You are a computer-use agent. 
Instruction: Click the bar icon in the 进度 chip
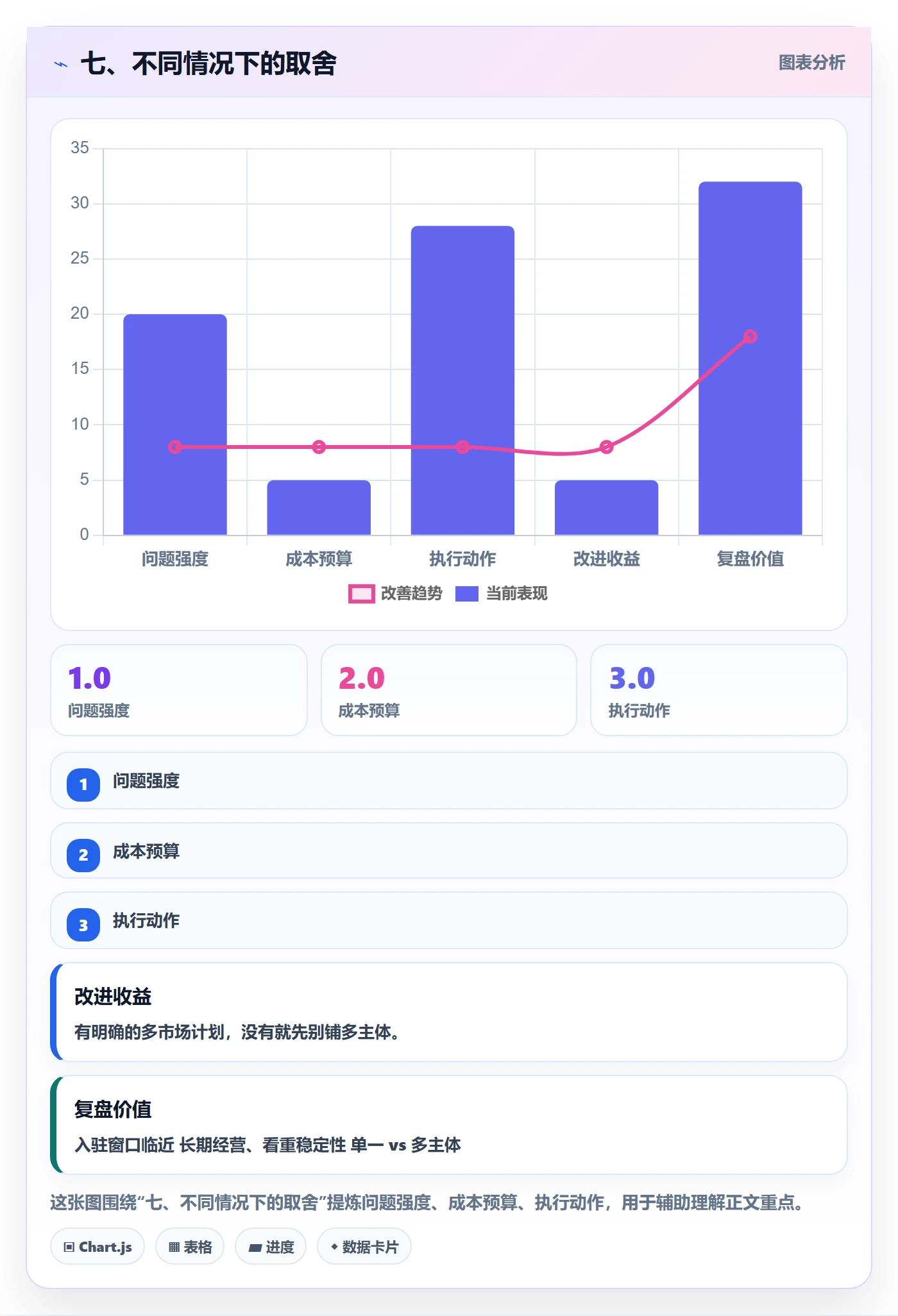pyautogui.click(x=255, y=1248)
